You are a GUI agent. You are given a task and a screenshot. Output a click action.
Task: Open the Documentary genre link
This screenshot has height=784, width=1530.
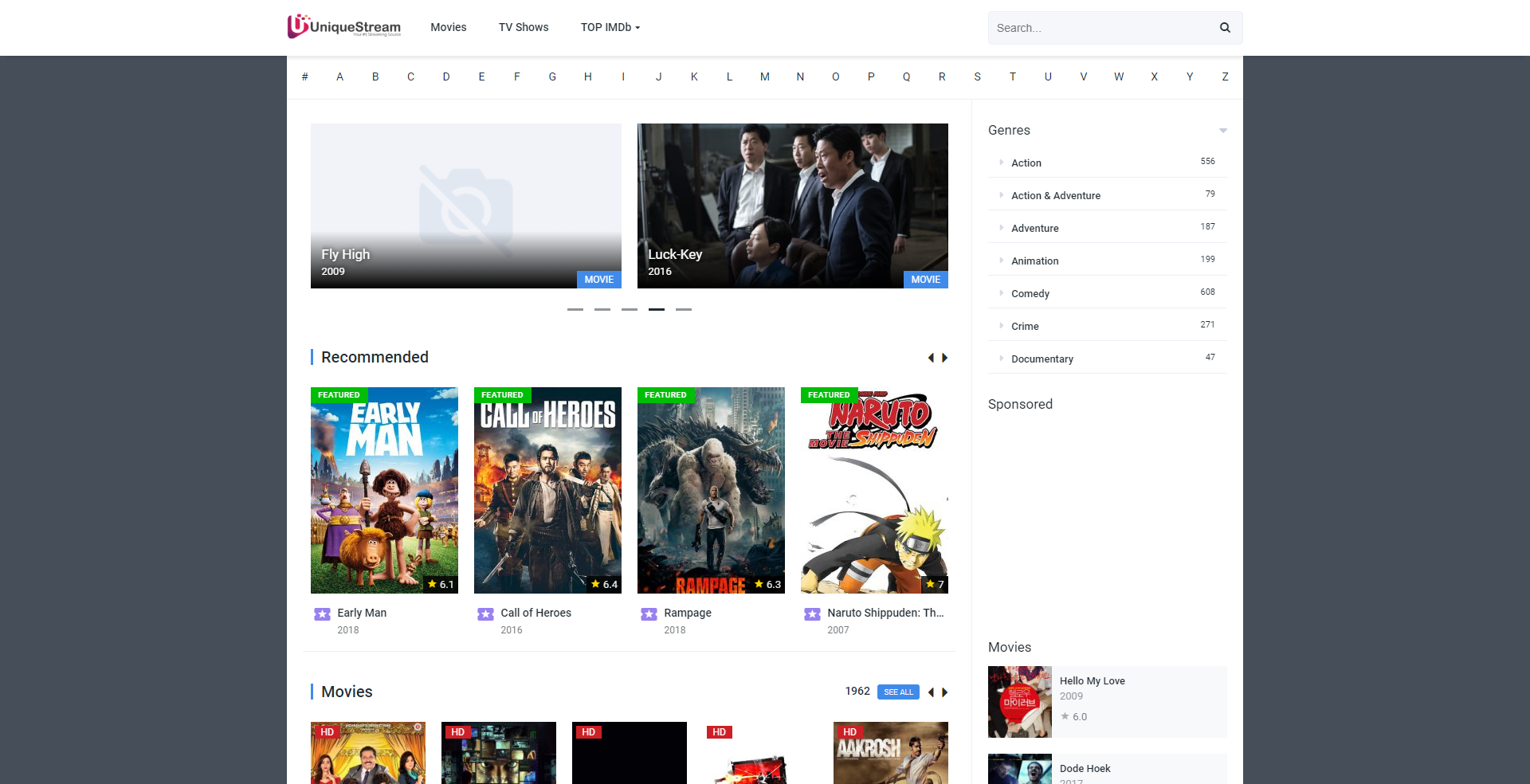click(x=1042, y=359)
